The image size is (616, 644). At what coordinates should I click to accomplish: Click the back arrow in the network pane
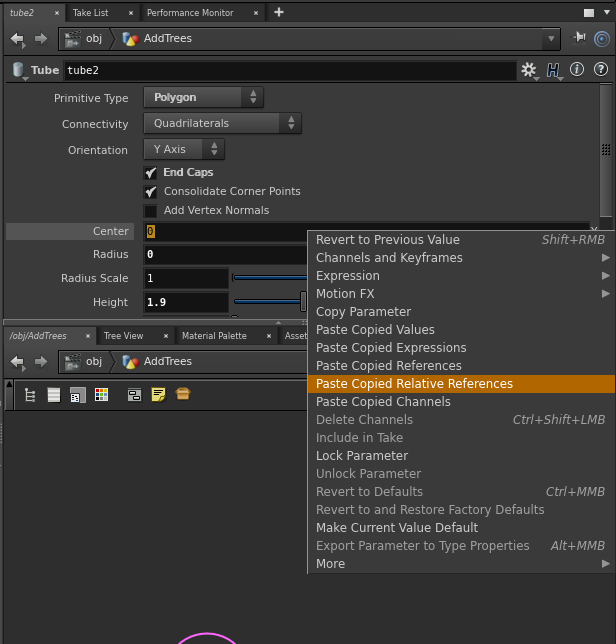pyautogui.click(x=17, y=362)
